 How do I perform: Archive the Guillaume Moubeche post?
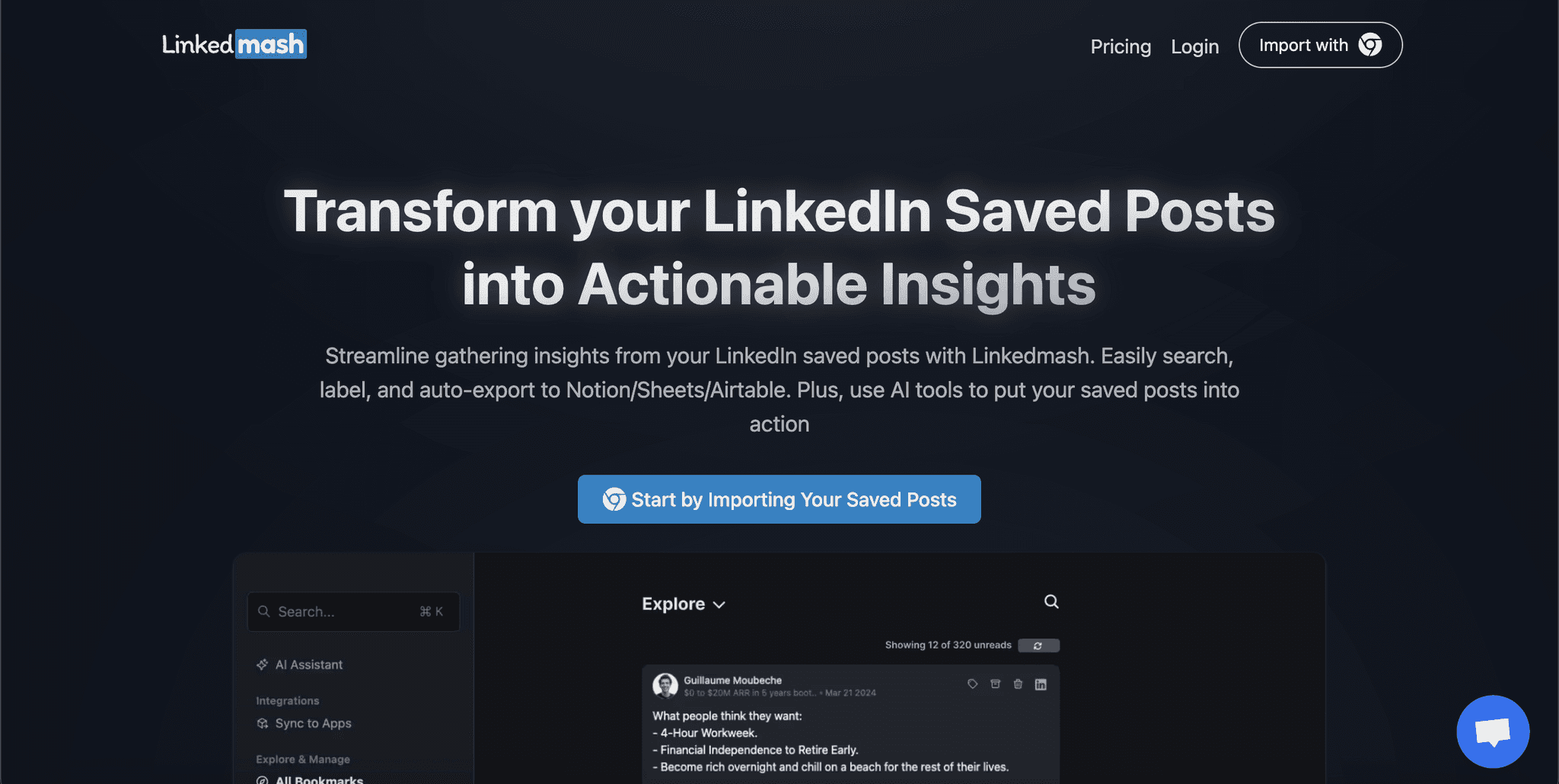tap(995, 684)
